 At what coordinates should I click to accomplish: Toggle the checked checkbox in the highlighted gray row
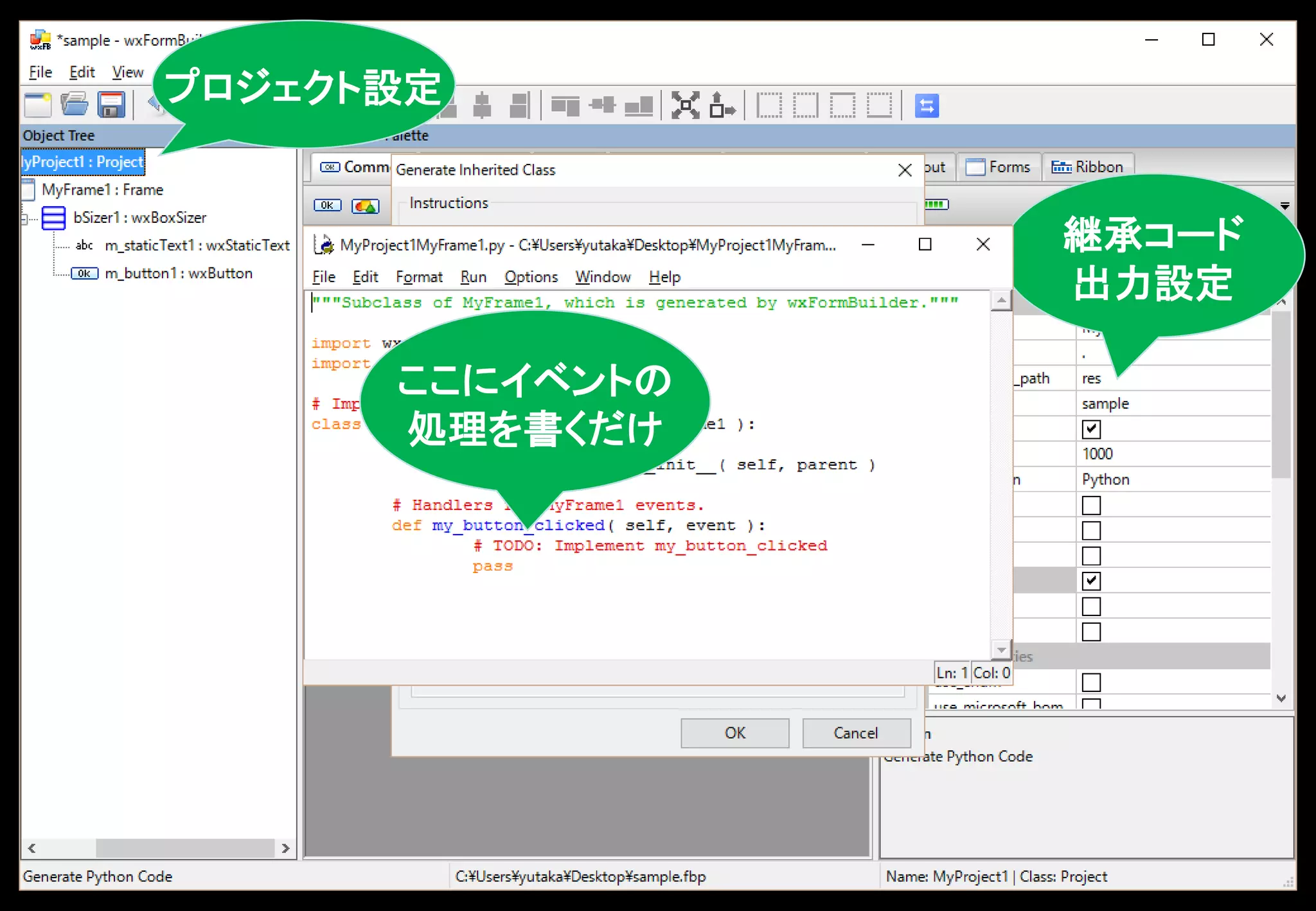point(1091,581)
